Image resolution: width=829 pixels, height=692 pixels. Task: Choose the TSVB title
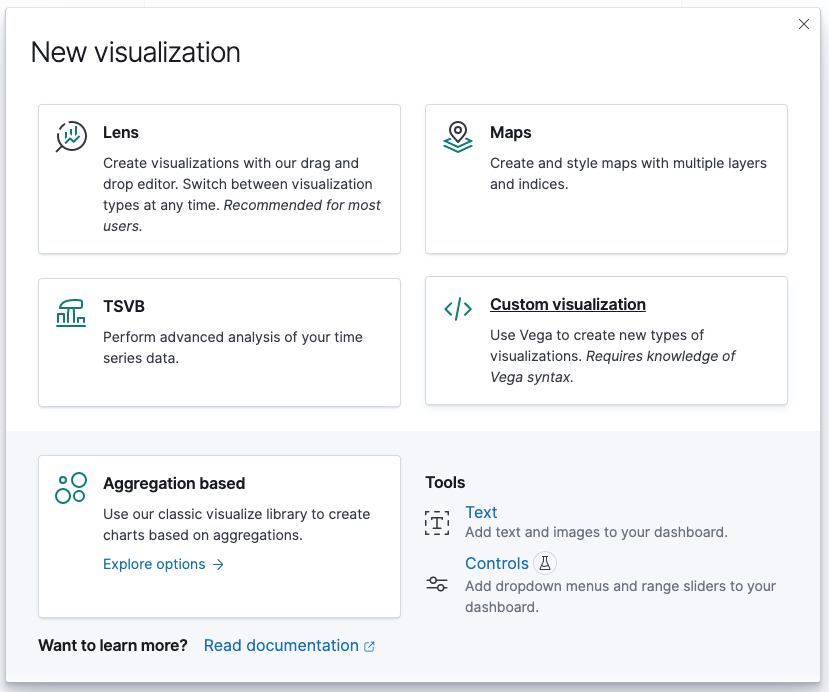click(x=124, y=307)
